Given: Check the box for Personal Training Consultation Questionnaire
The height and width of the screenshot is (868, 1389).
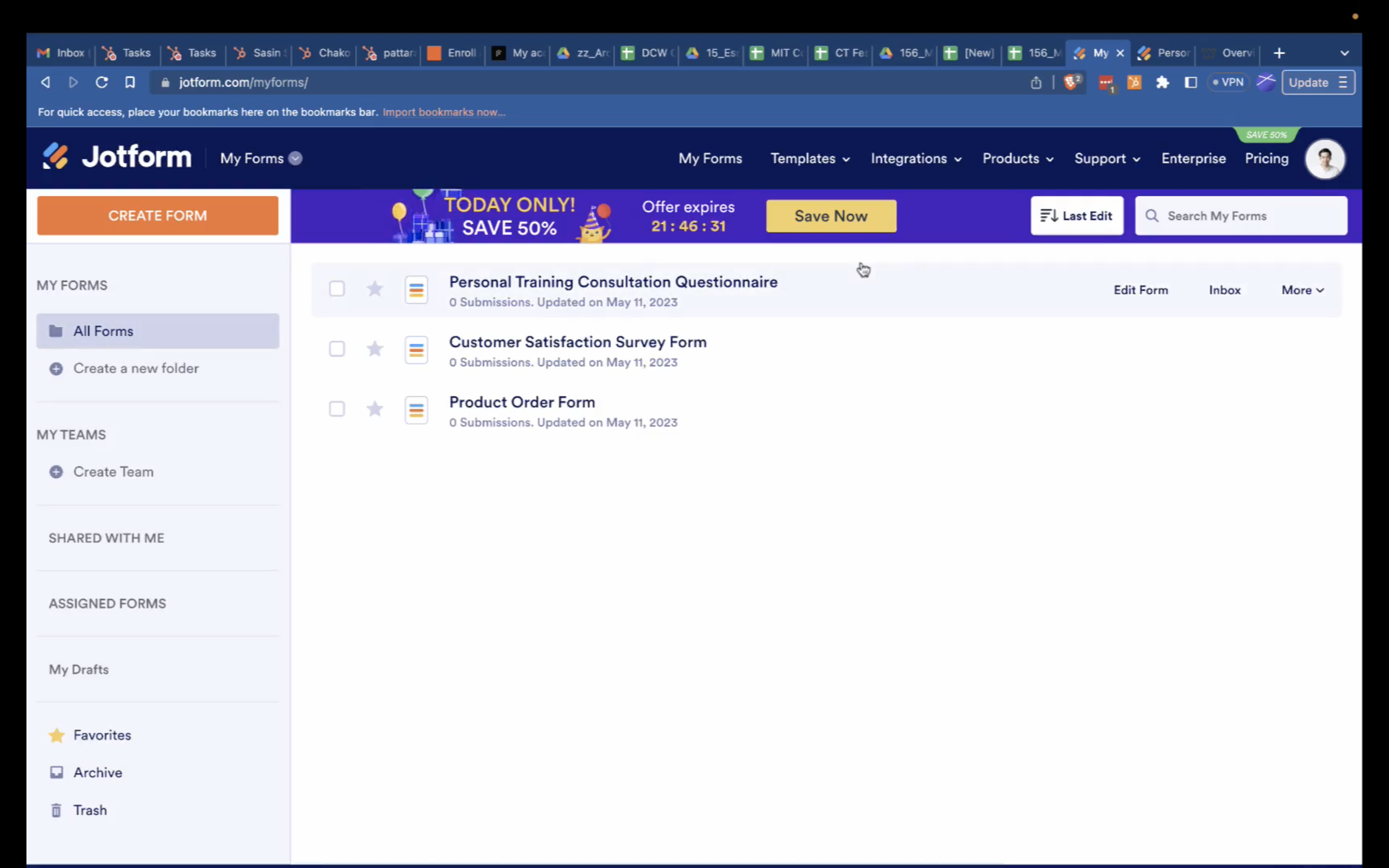Looking at the screenshot, I should [x=337, y=289].
